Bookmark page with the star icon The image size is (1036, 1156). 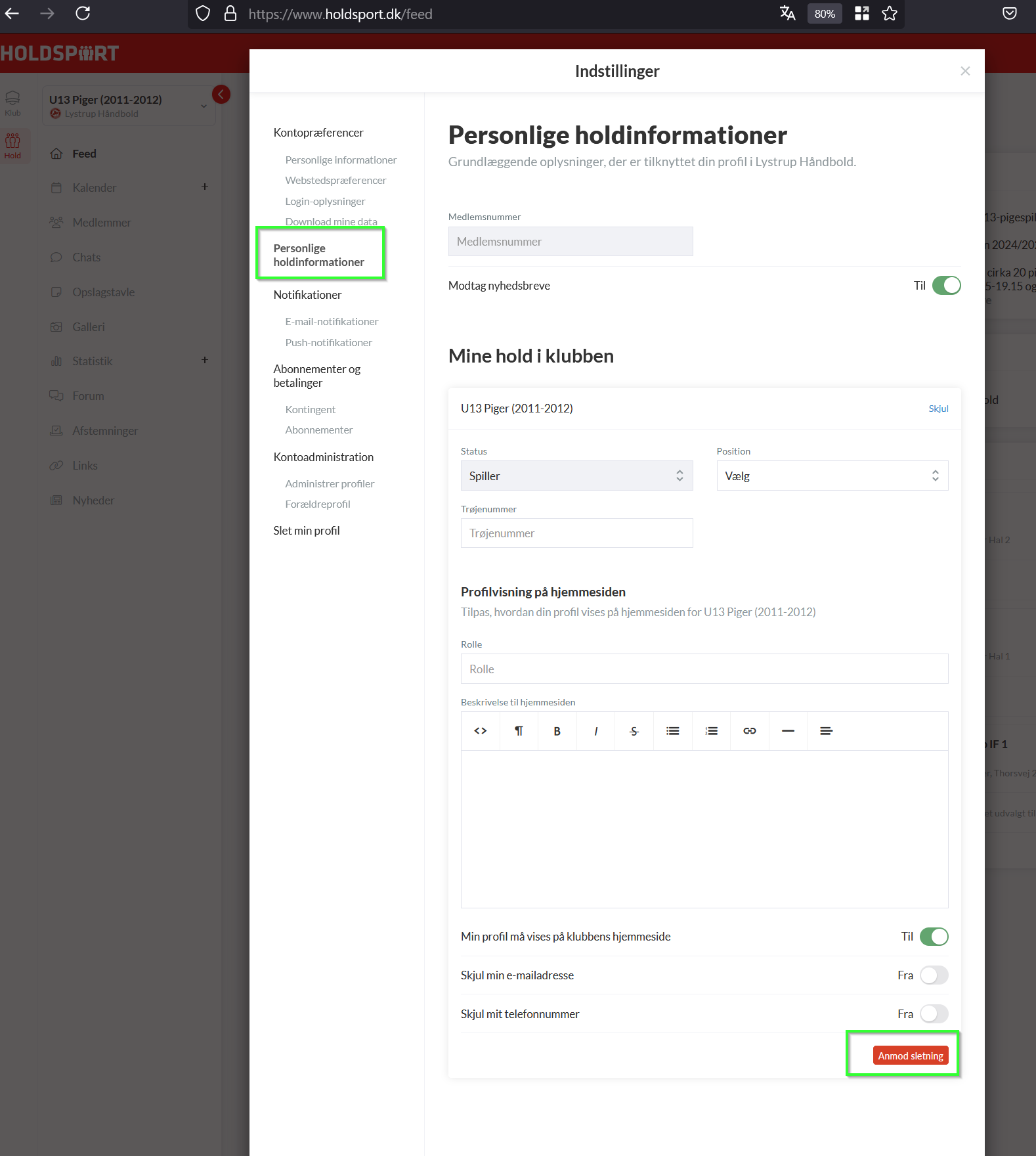point(890,14)
